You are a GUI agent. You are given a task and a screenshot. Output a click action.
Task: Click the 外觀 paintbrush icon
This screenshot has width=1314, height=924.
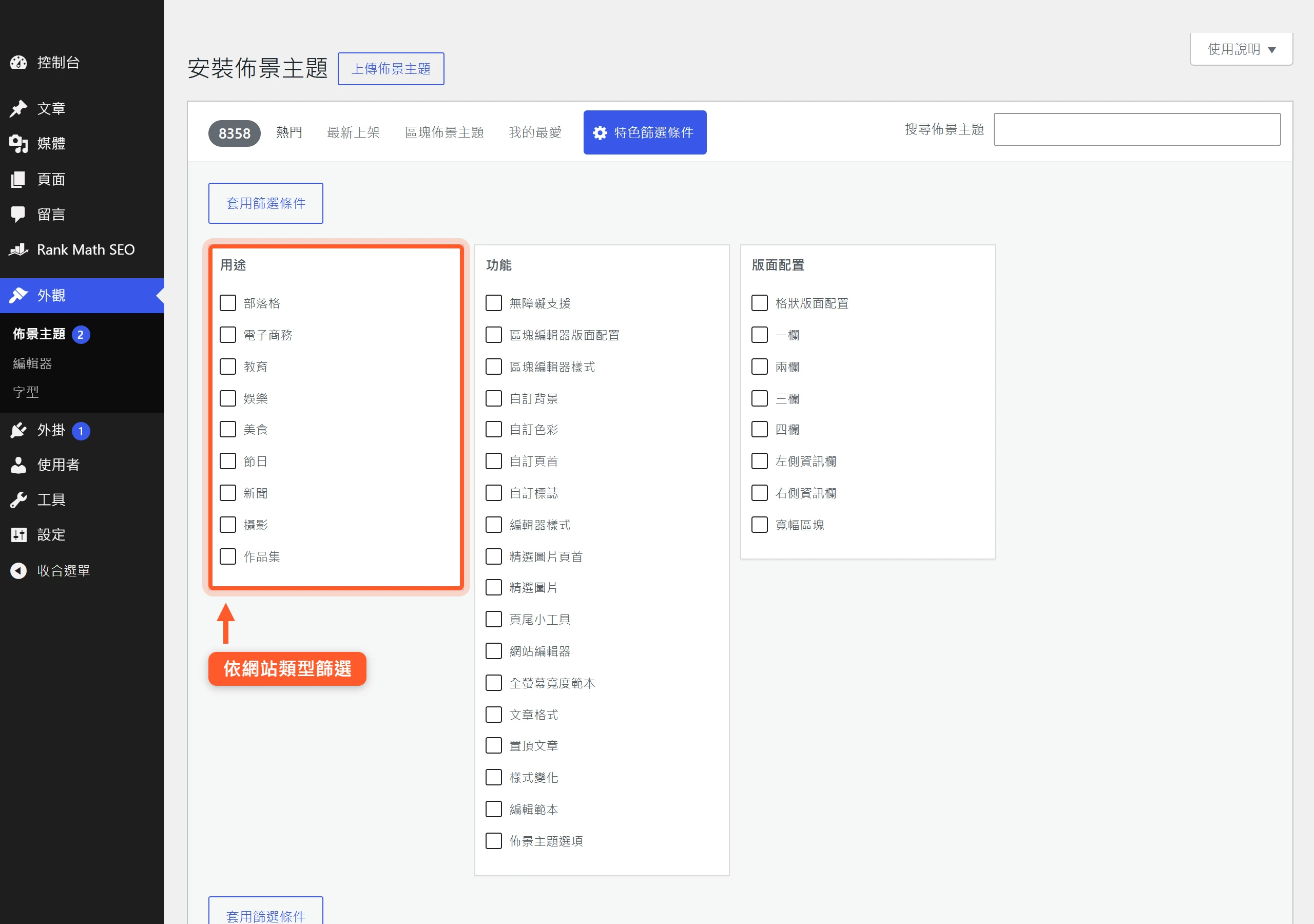[18, 295]
